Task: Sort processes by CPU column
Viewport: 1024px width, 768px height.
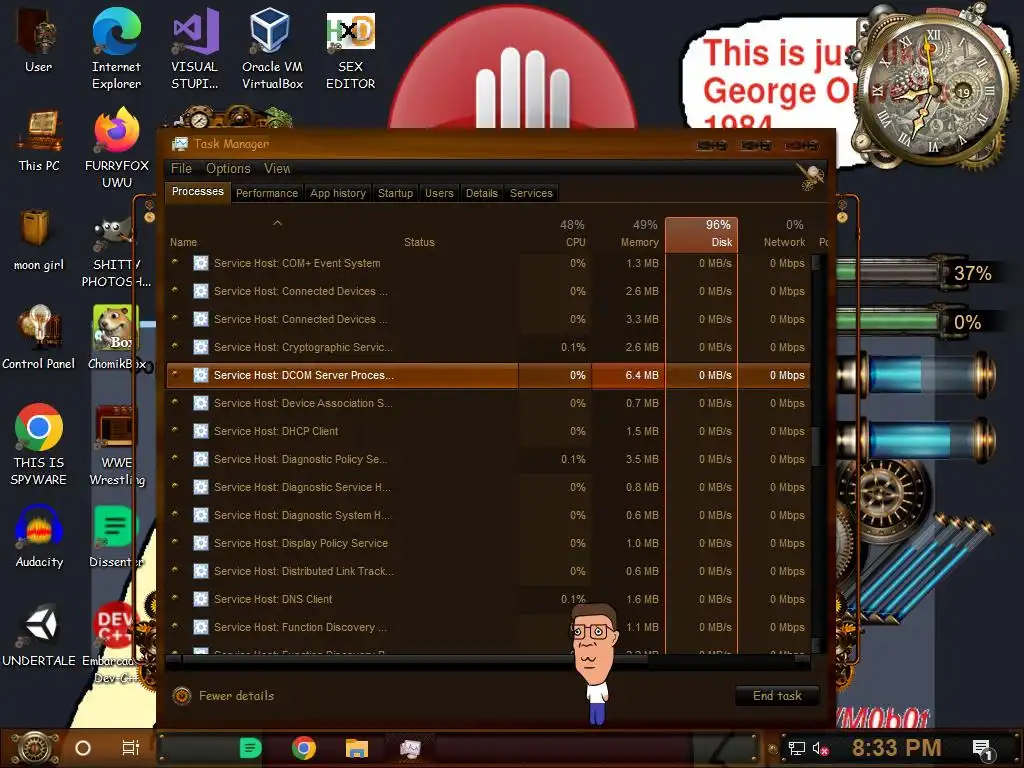Action: [556, 234]
